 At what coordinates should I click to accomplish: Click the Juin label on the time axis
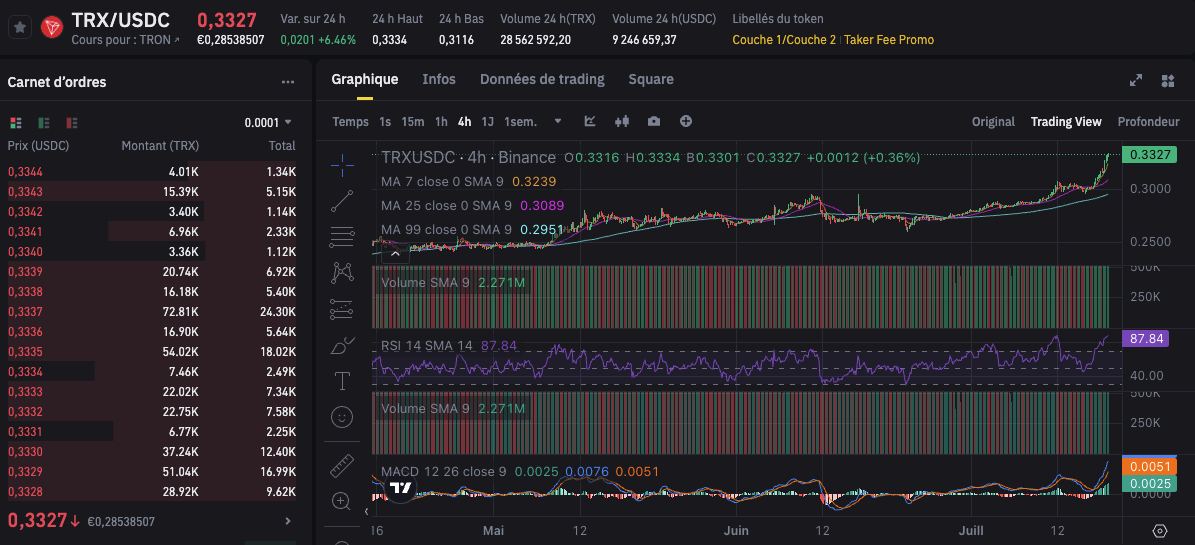(x=735, y=531)
